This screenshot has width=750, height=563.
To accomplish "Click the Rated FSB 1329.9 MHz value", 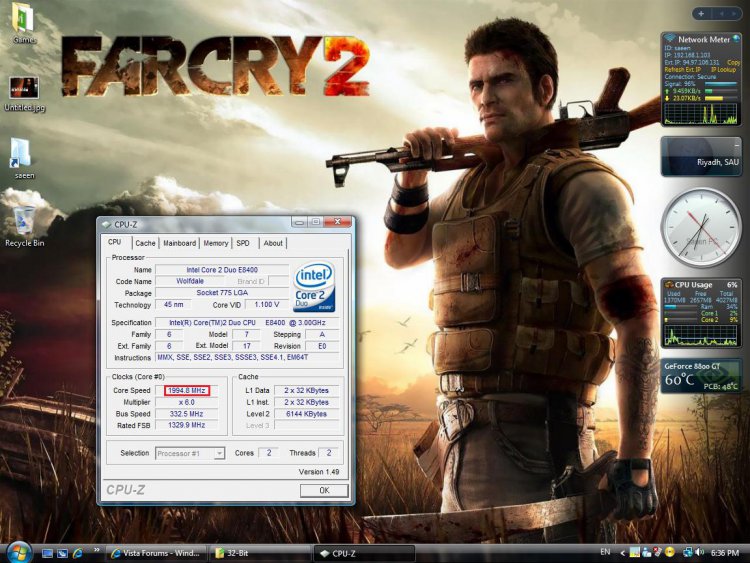I will point(187,425).
